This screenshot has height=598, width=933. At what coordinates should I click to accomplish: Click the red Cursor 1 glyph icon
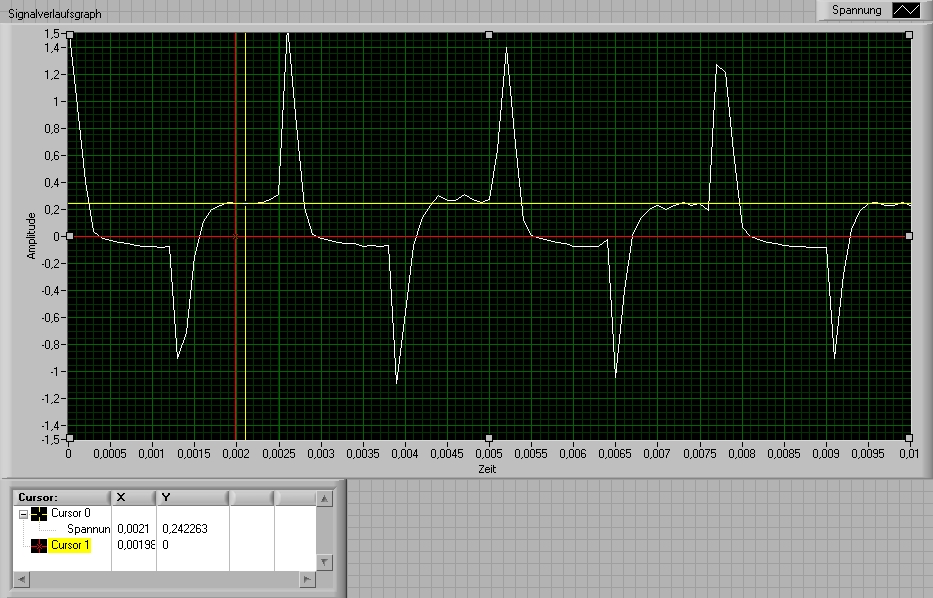click(39, 545)
